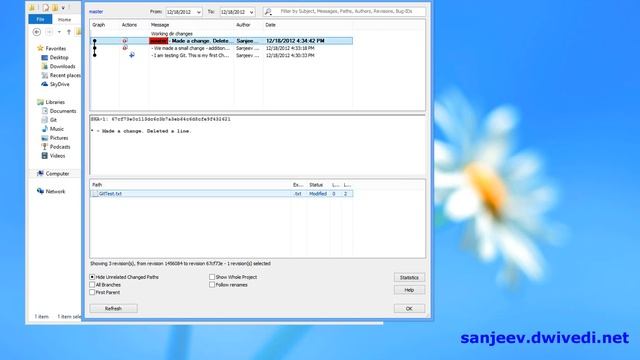Enable Show Whole Project checkbox

tap(212, 277)
